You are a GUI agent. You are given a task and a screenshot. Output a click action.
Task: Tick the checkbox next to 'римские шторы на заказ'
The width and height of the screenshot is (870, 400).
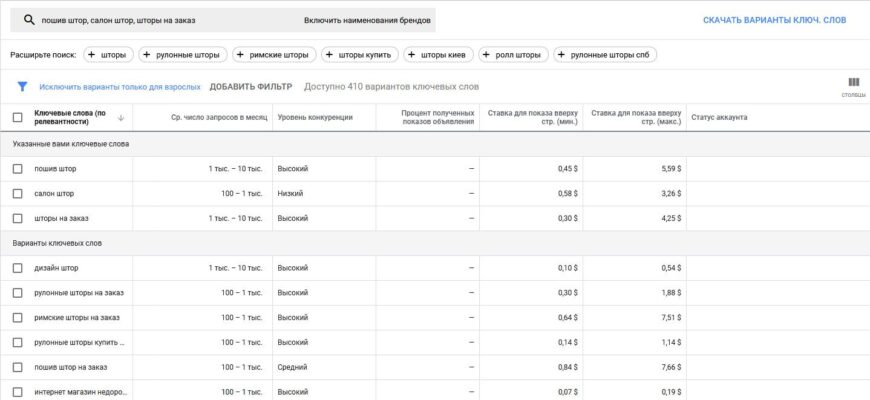click(17, 318)
